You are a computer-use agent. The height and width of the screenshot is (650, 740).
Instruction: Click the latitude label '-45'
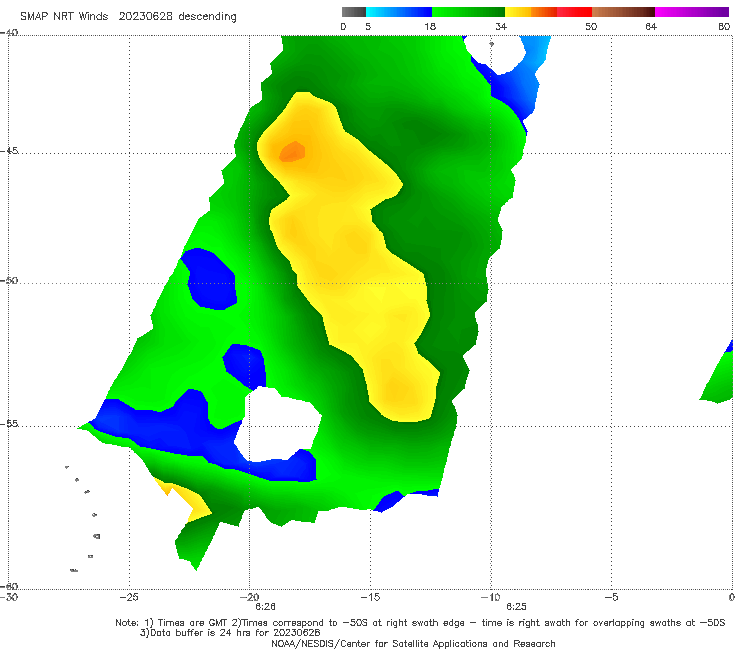click(9, 151)
